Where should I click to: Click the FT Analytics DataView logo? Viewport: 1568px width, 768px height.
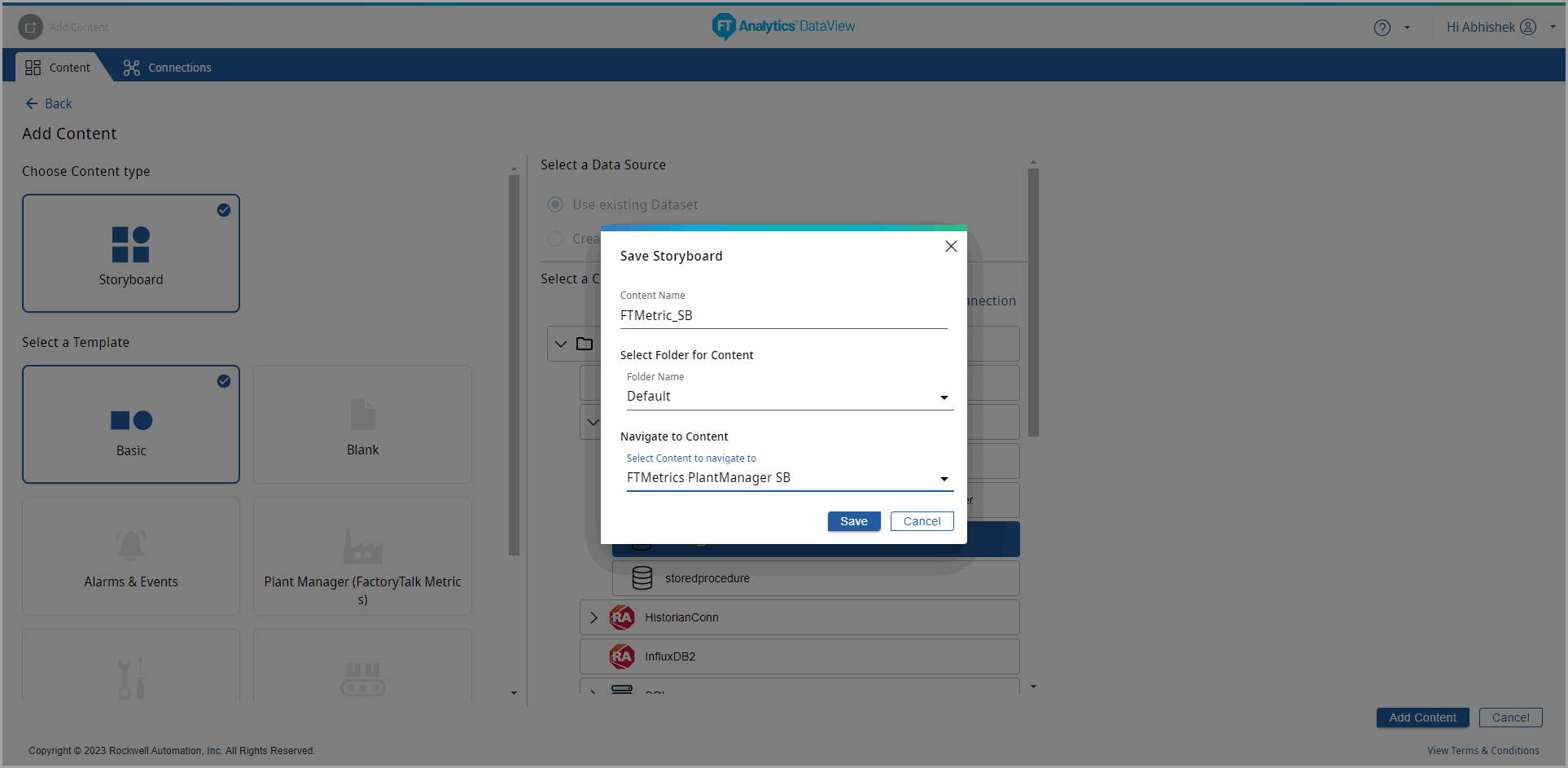783,26
